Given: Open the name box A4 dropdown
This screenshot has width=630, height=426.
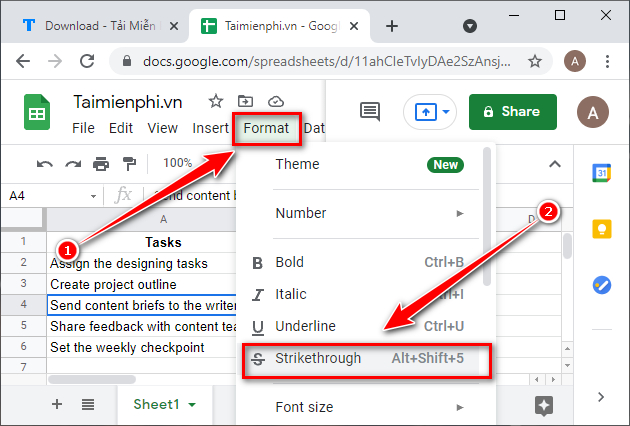Looking at the screenshot, I should (93, 196).
